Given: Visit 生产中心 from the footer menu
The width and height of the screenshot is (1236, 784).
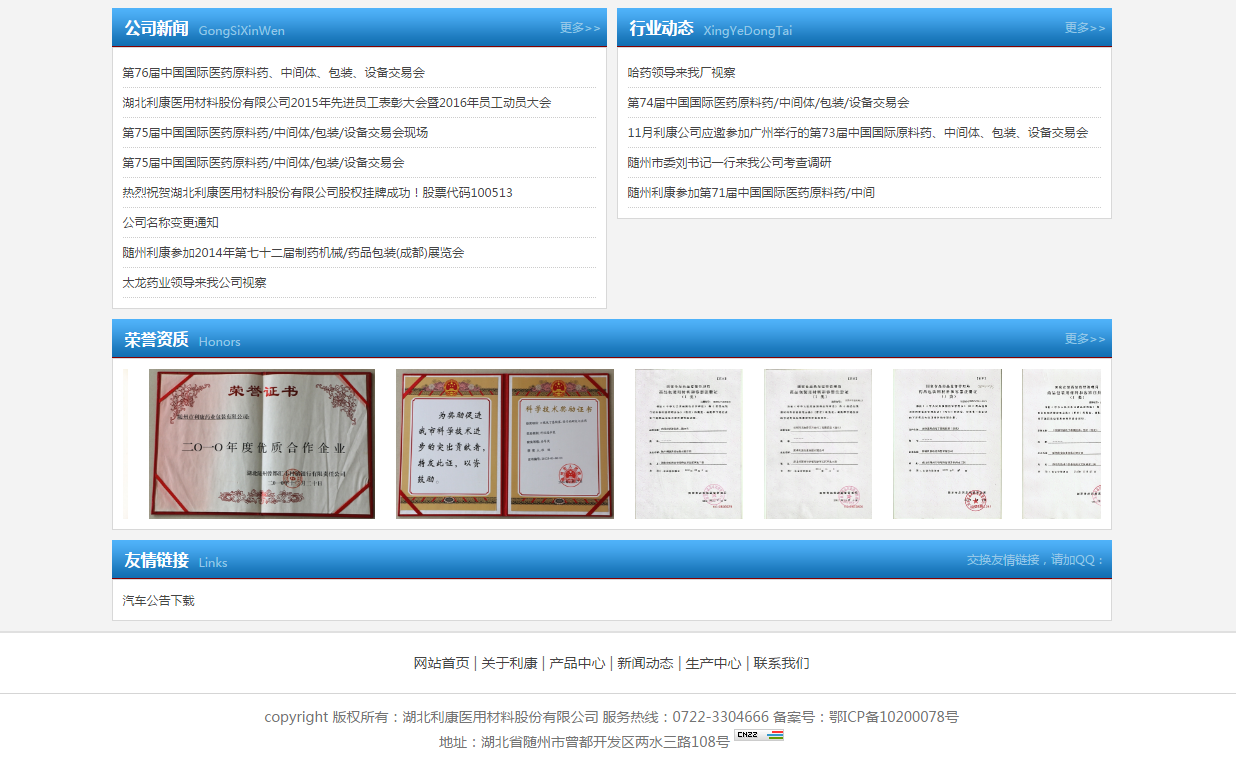Looking at the screenshot, I should (713, 663).
